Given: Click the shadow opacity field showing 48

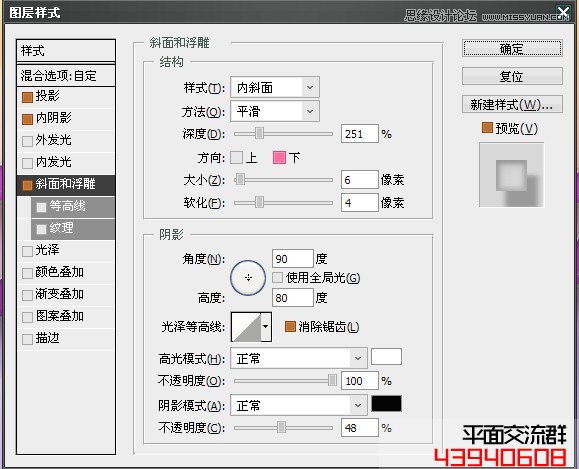Looking at the screenshot, I should point(360,428).
